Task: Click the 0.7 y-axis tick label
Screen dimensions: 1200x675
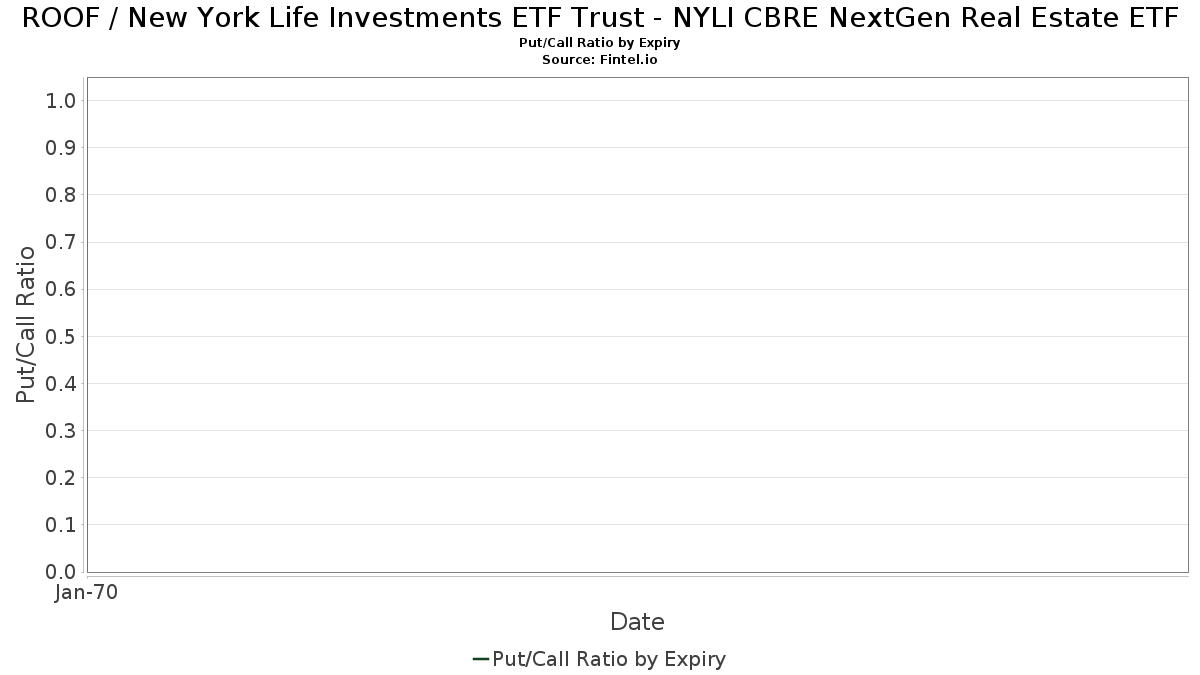Action: point(61,242)
